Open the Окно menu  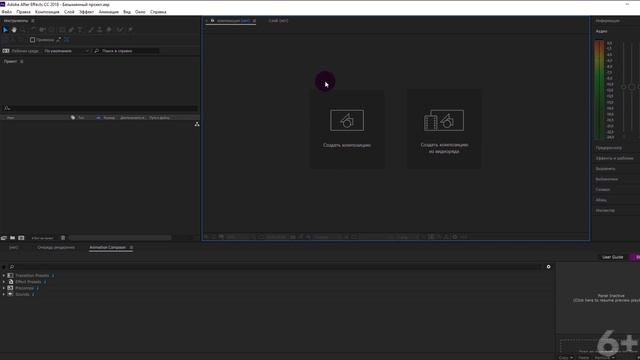140,12
